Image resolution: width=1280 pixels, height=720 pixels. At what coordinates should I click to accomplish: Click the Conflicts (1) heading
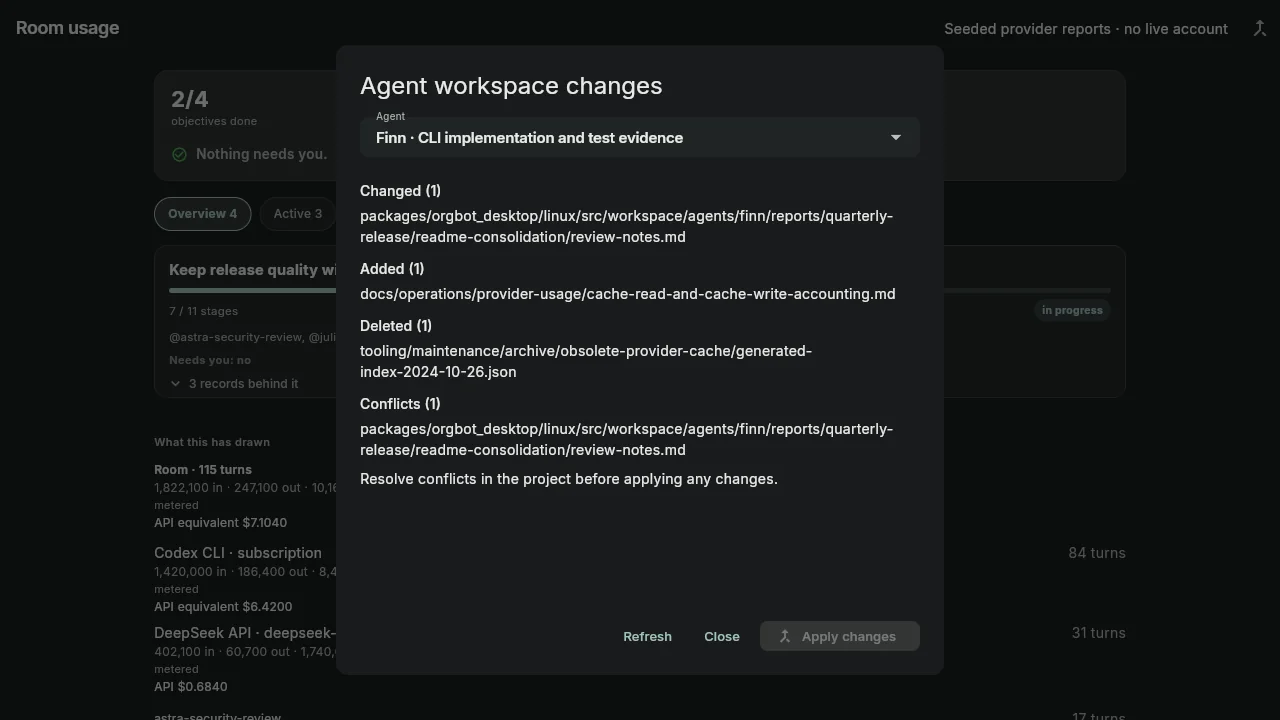400,404
